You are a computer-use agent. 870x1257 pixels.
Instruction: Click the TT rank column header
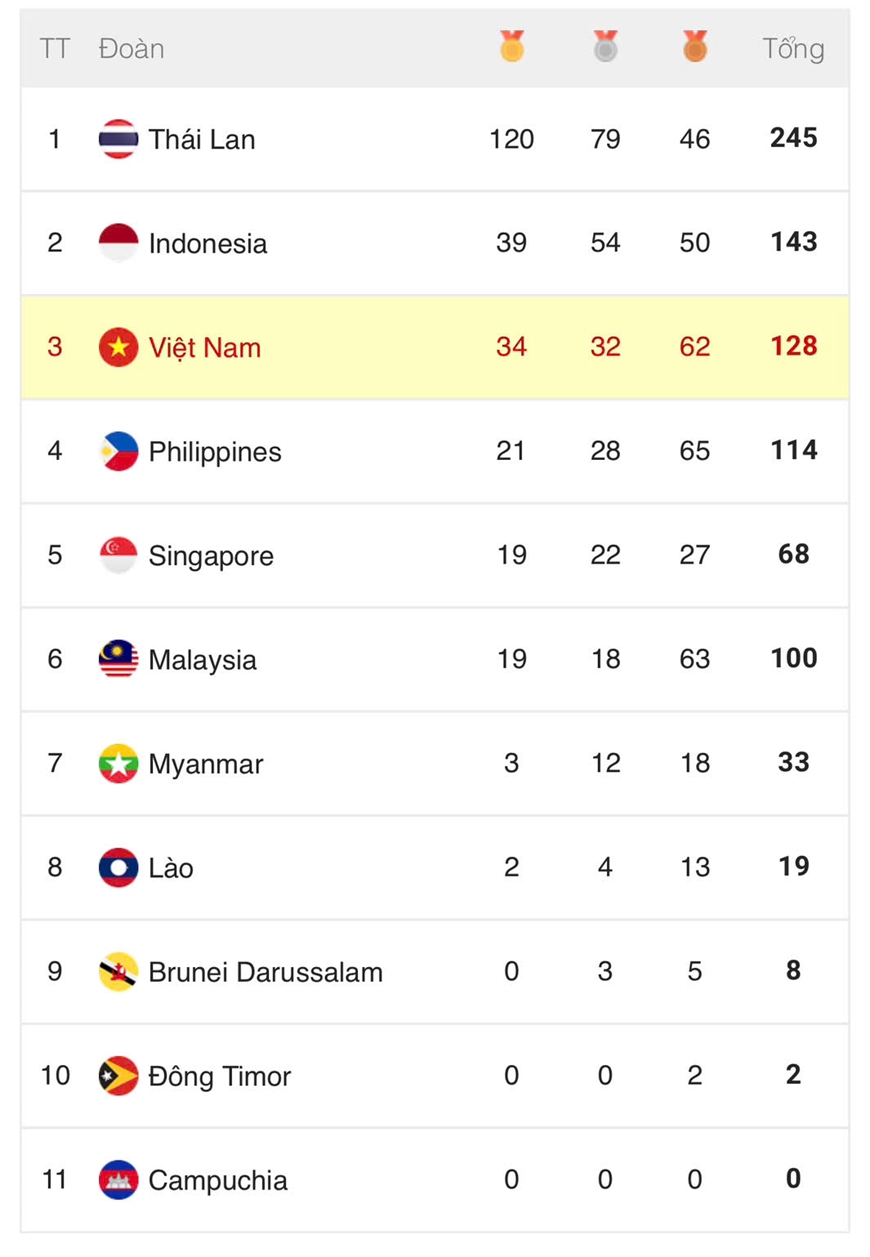pos(54,48)
